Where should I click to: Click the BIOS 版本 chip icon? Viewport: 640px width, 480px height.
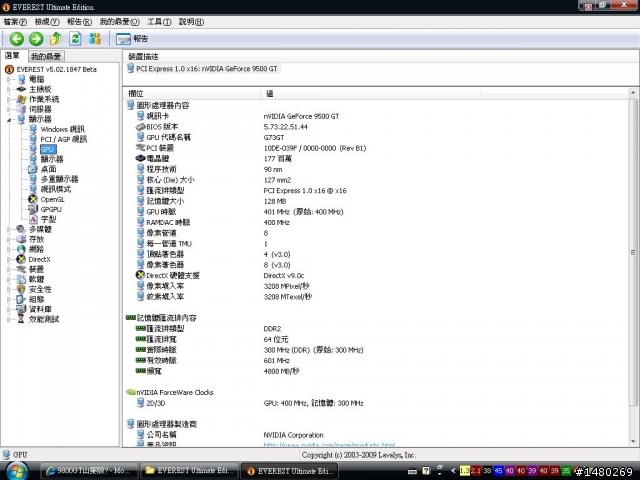[140, 127]
